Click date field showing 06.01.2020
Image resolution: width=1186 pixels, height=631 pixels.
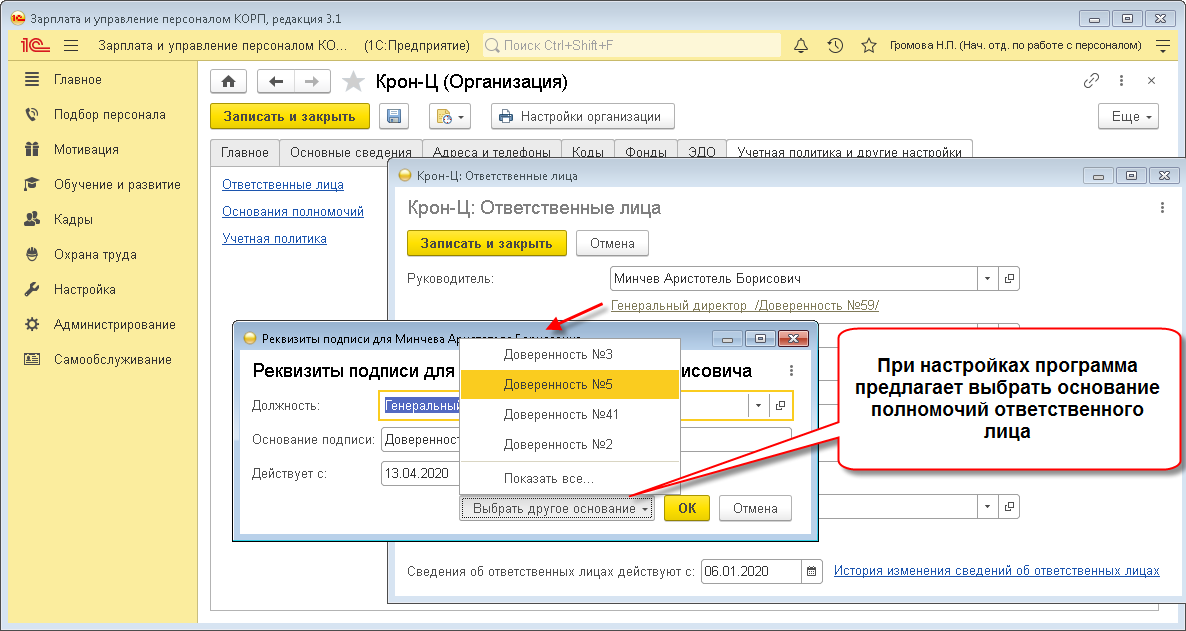[751, 571]
